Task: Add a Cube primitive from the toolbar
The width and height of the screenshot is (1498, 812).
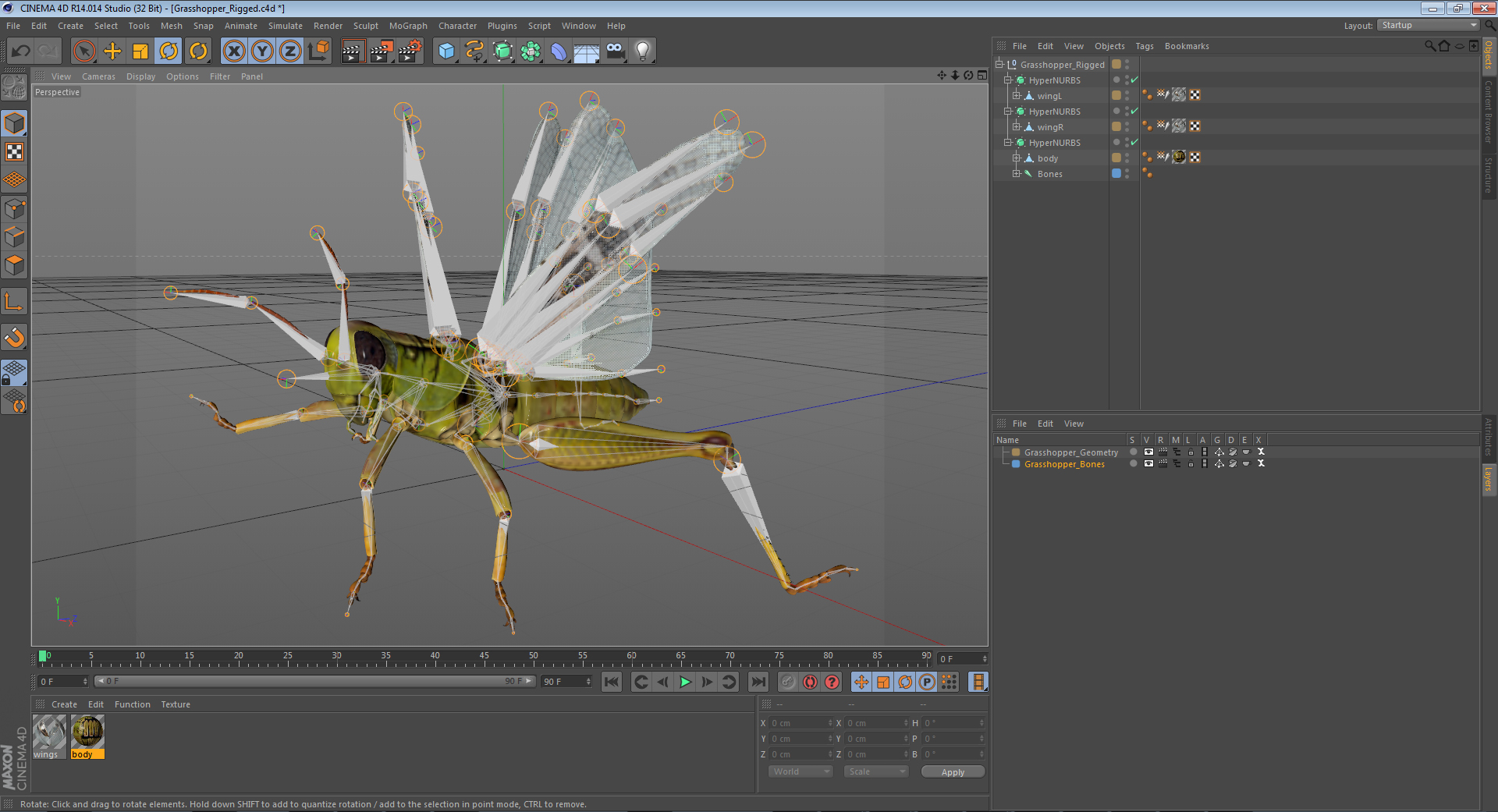Action: point(446,51)
